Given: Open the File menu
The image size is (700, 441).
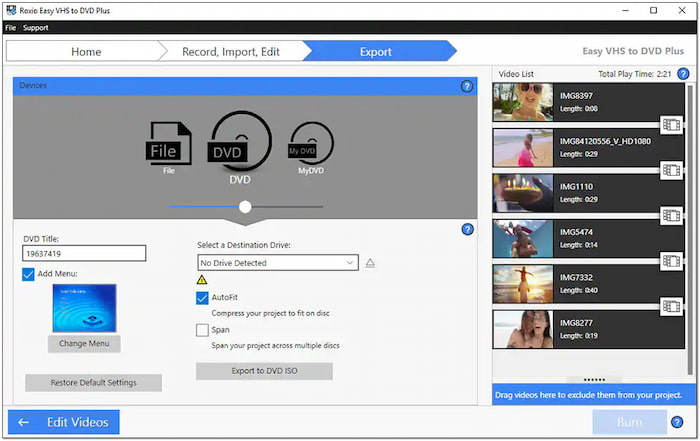Looking at the screenshot, I should click(11, 28).
